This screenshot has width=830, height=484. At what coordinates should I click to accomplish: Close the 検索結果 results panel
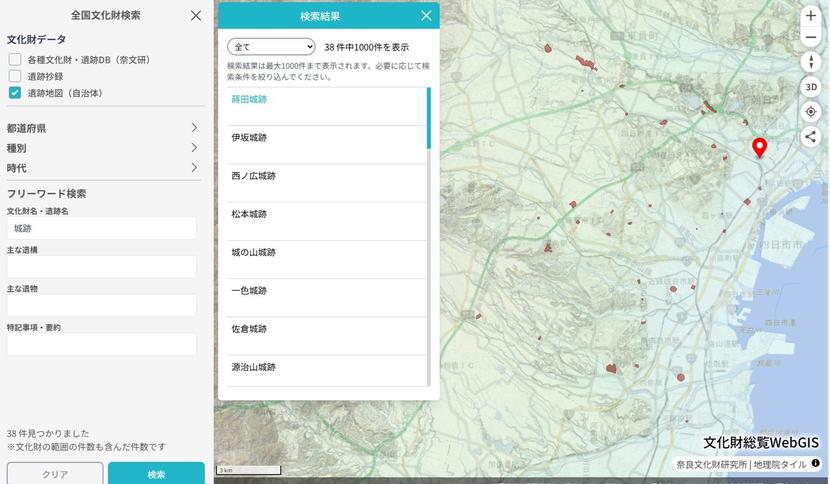tap(426, 15)
